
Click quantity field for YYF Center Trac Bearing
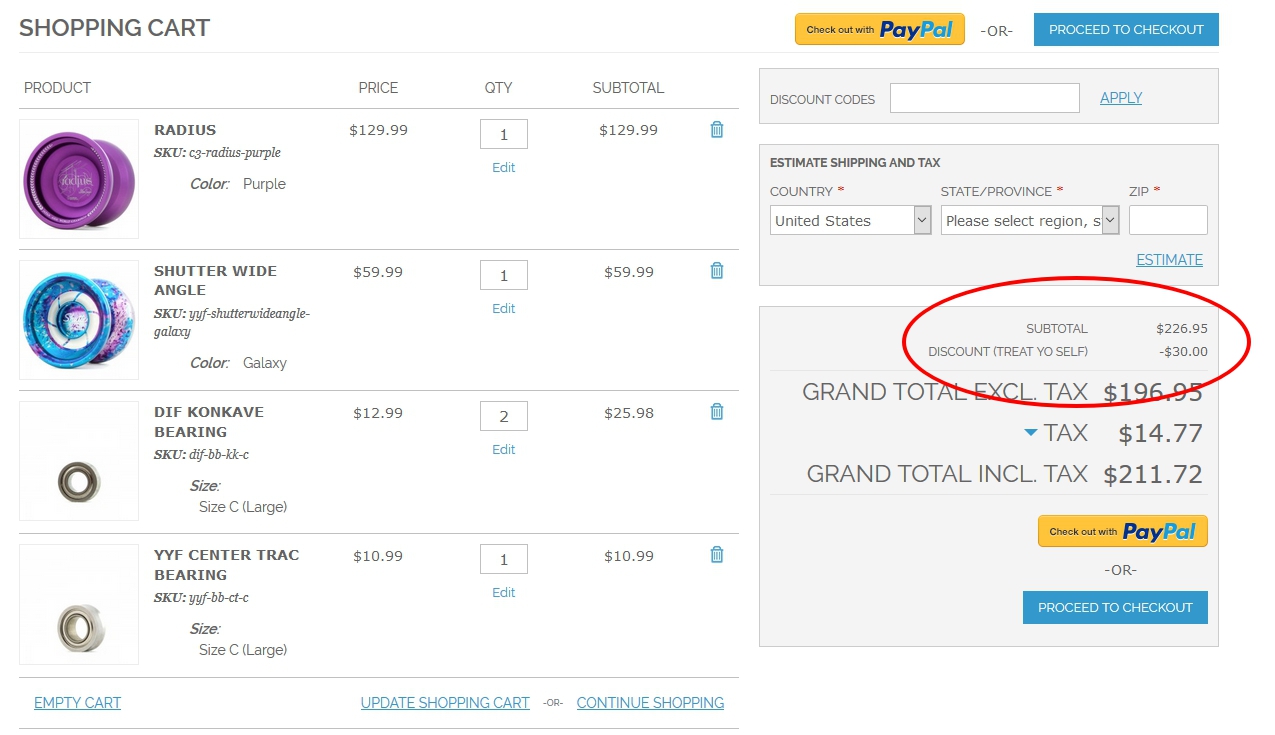pos(504,559)
